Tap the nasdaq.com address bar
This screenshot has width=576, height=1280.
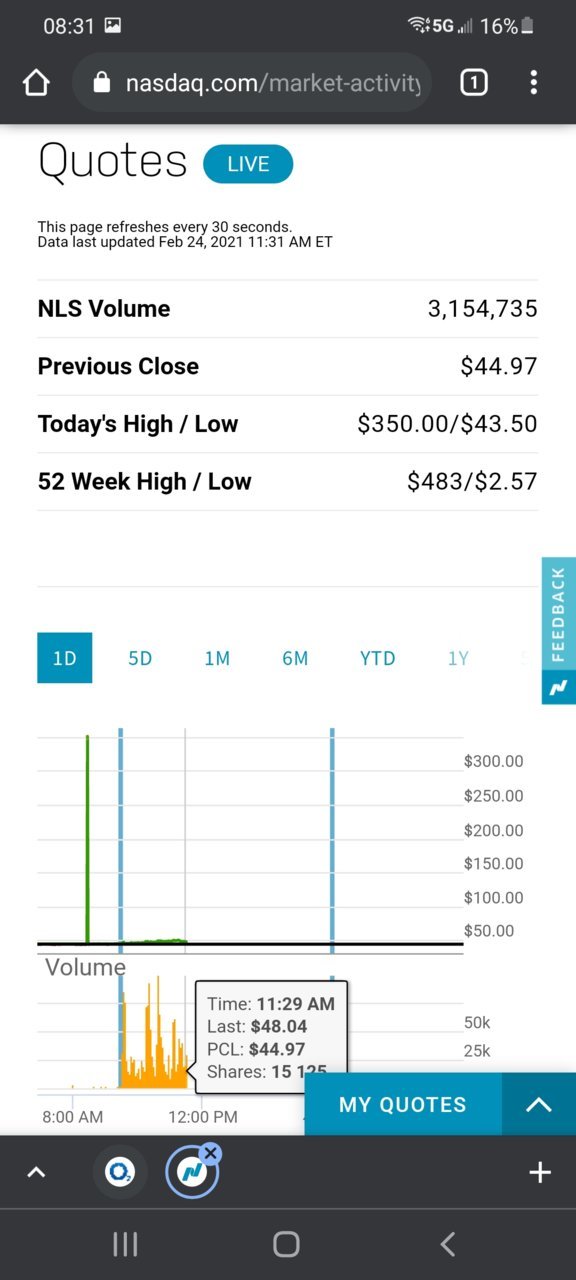click(252, 83)
